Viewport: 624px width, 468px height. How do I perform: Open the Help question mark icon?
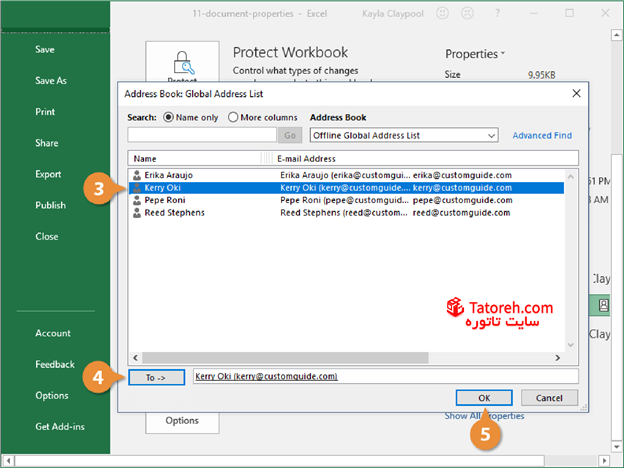coord(497,13)
